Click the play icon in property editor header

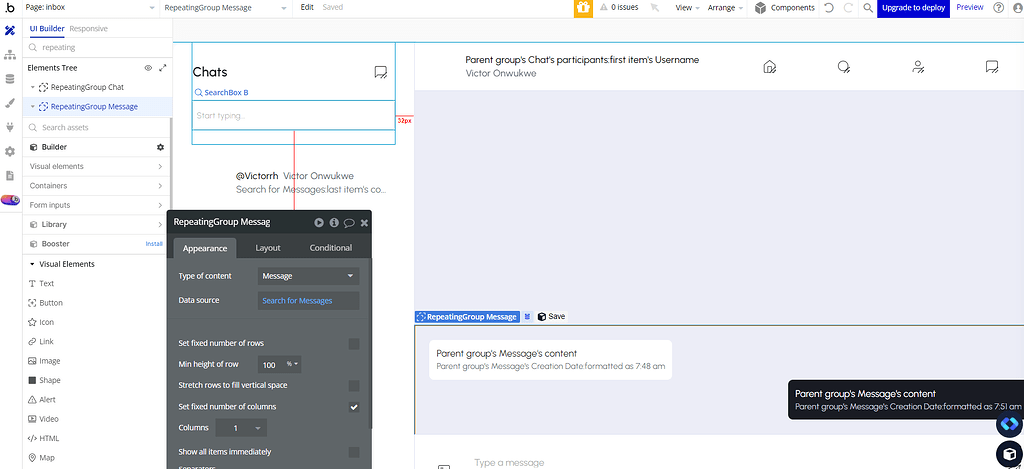319,222
